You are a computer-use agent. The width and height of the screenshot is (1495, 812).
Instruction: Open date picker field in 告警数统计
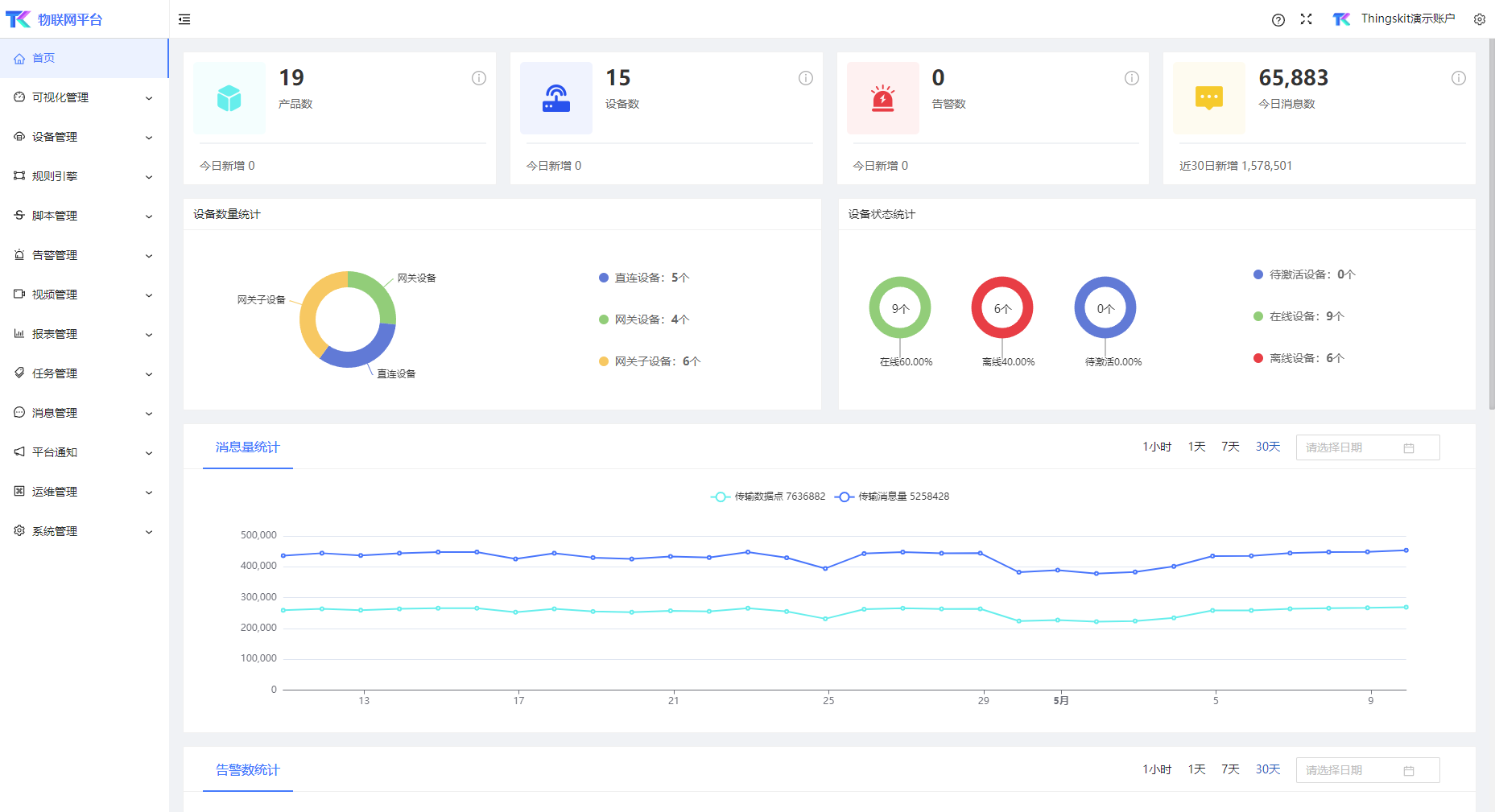tap(1368, 770)
